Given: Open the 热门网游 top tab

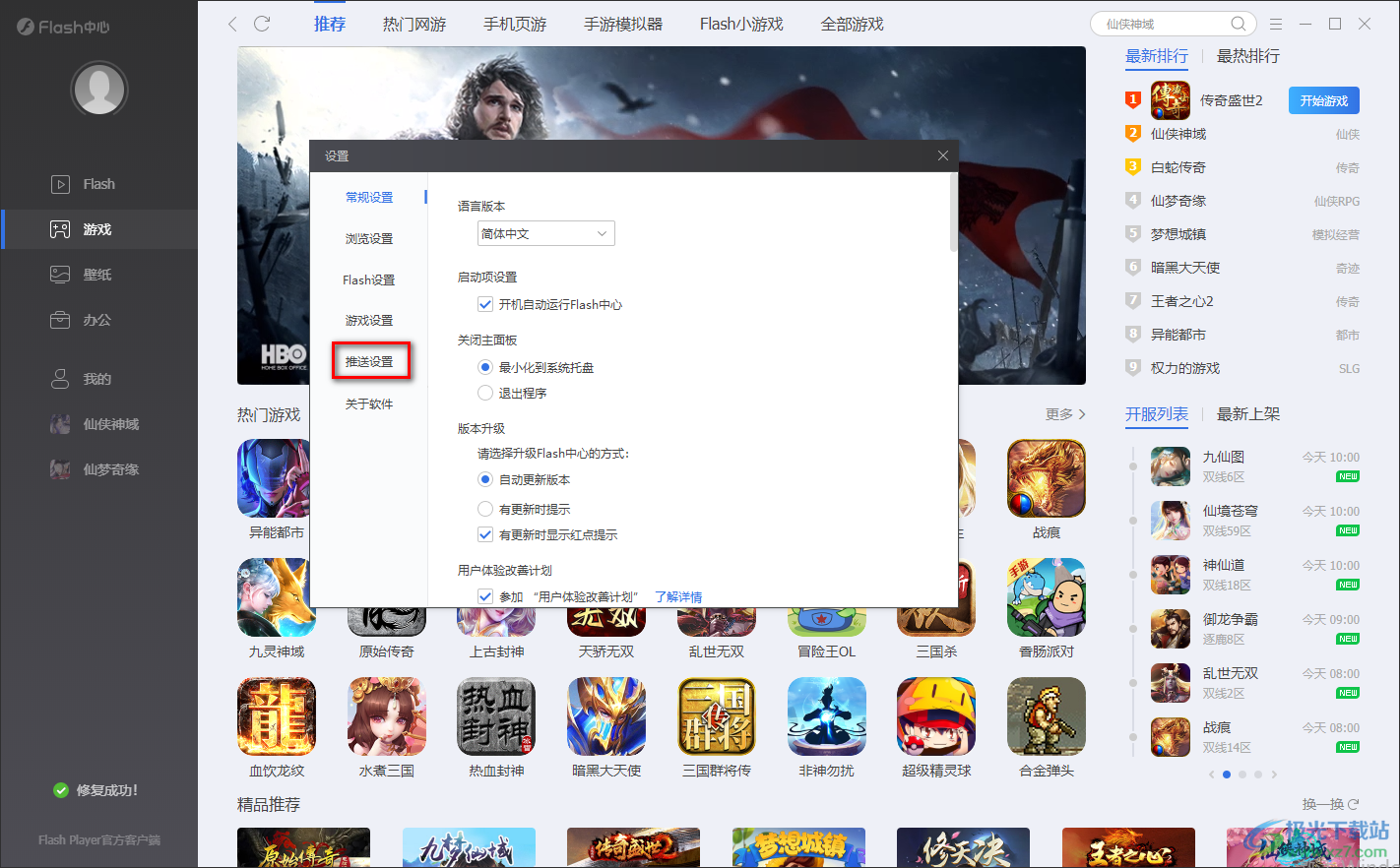Looking at the screenshot, I should click(414, 24).
